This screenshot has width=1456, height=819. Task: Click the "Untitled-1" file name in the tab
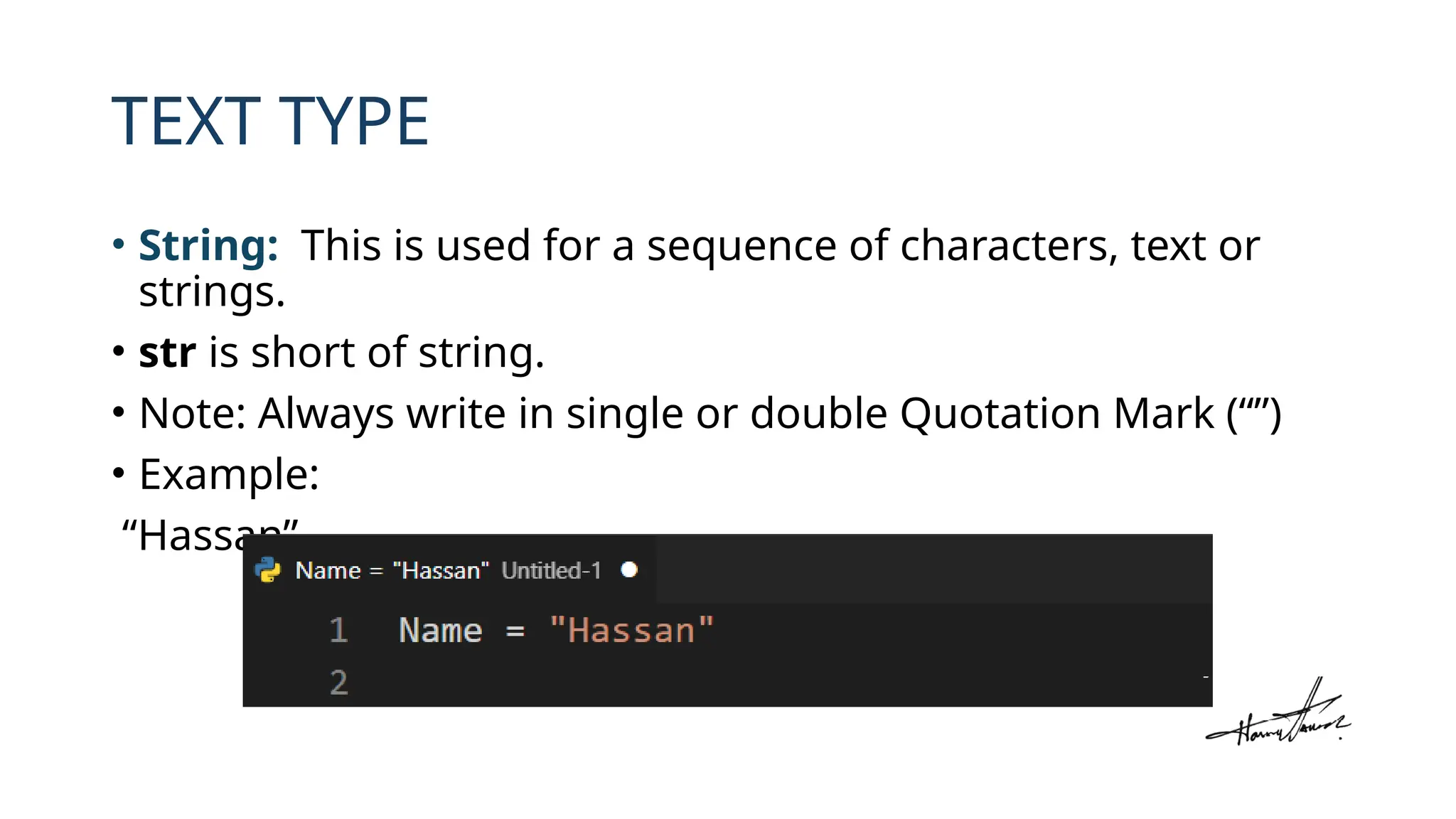551,570
